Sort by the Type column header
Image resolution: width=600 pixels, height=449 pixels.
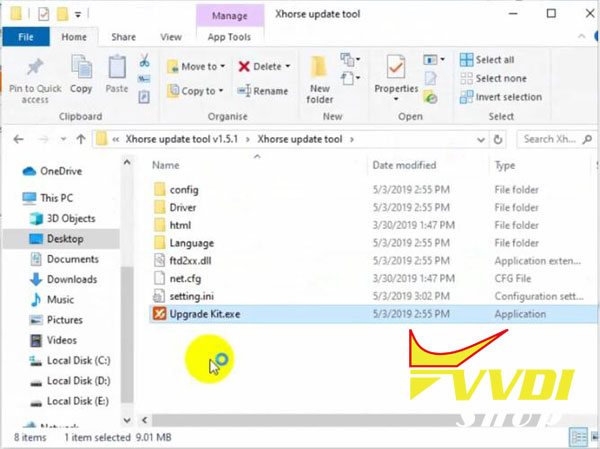tap(505, 166)
